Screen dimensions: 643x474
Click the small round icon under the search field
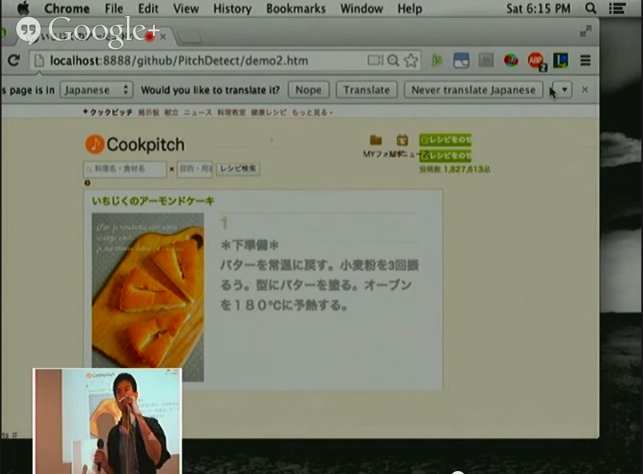click(x=87, y=183)
